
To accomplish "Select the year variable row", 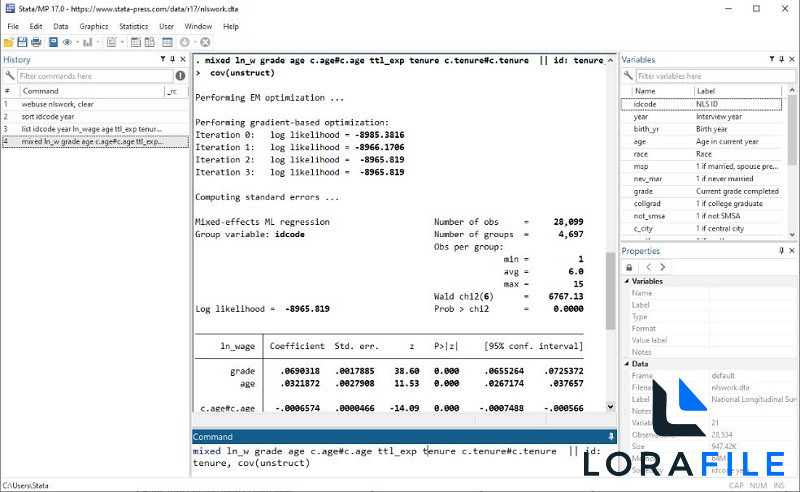I will (702, 116).
